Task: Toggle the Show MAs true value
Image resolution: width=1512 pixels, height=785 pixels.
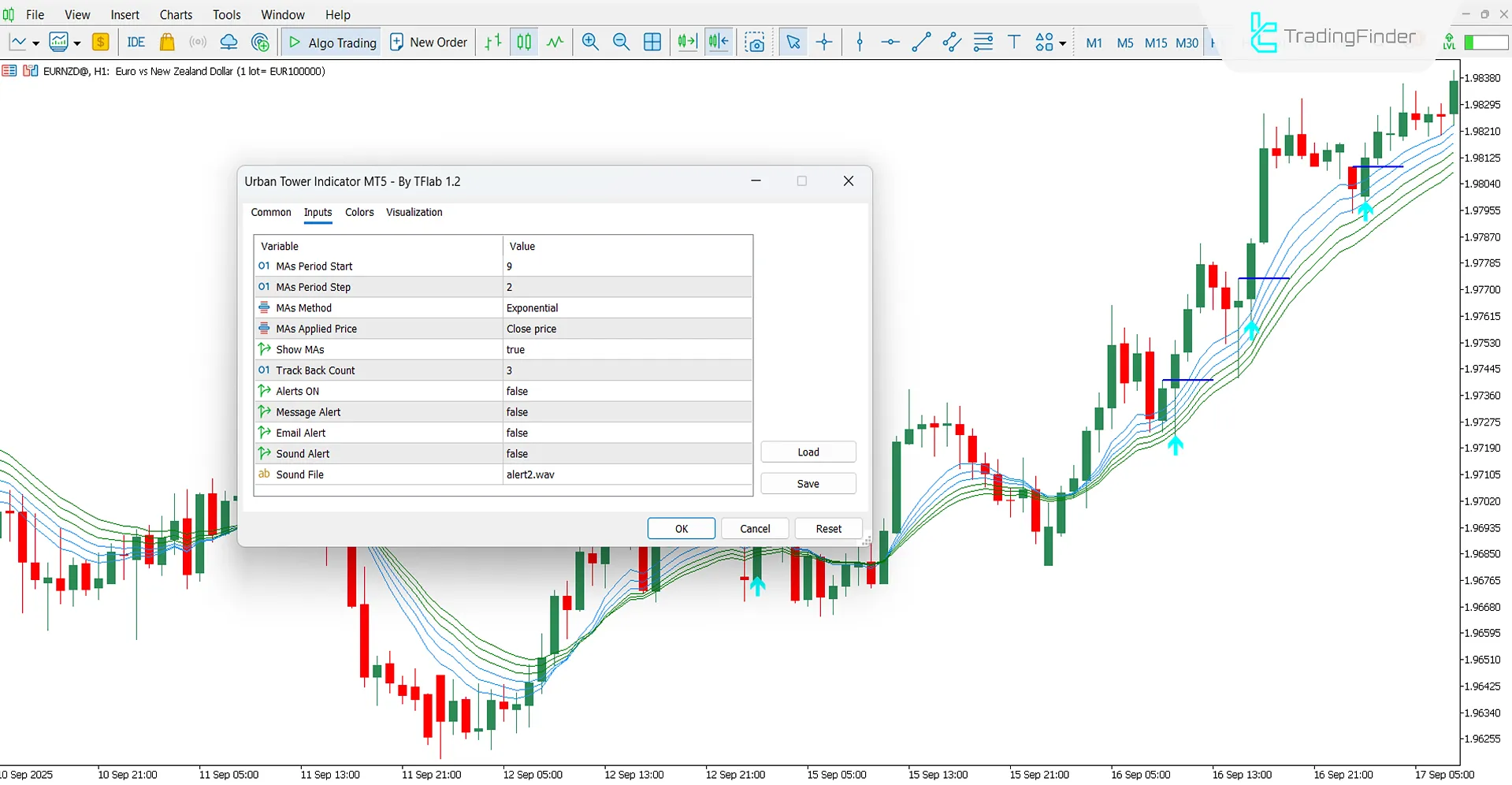Action: tap(627, 350)
